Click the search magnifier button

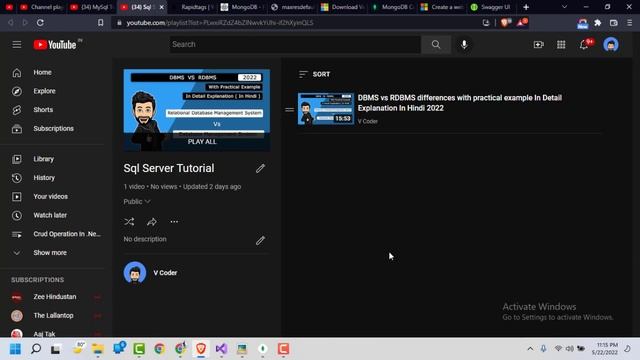[436, 44]
